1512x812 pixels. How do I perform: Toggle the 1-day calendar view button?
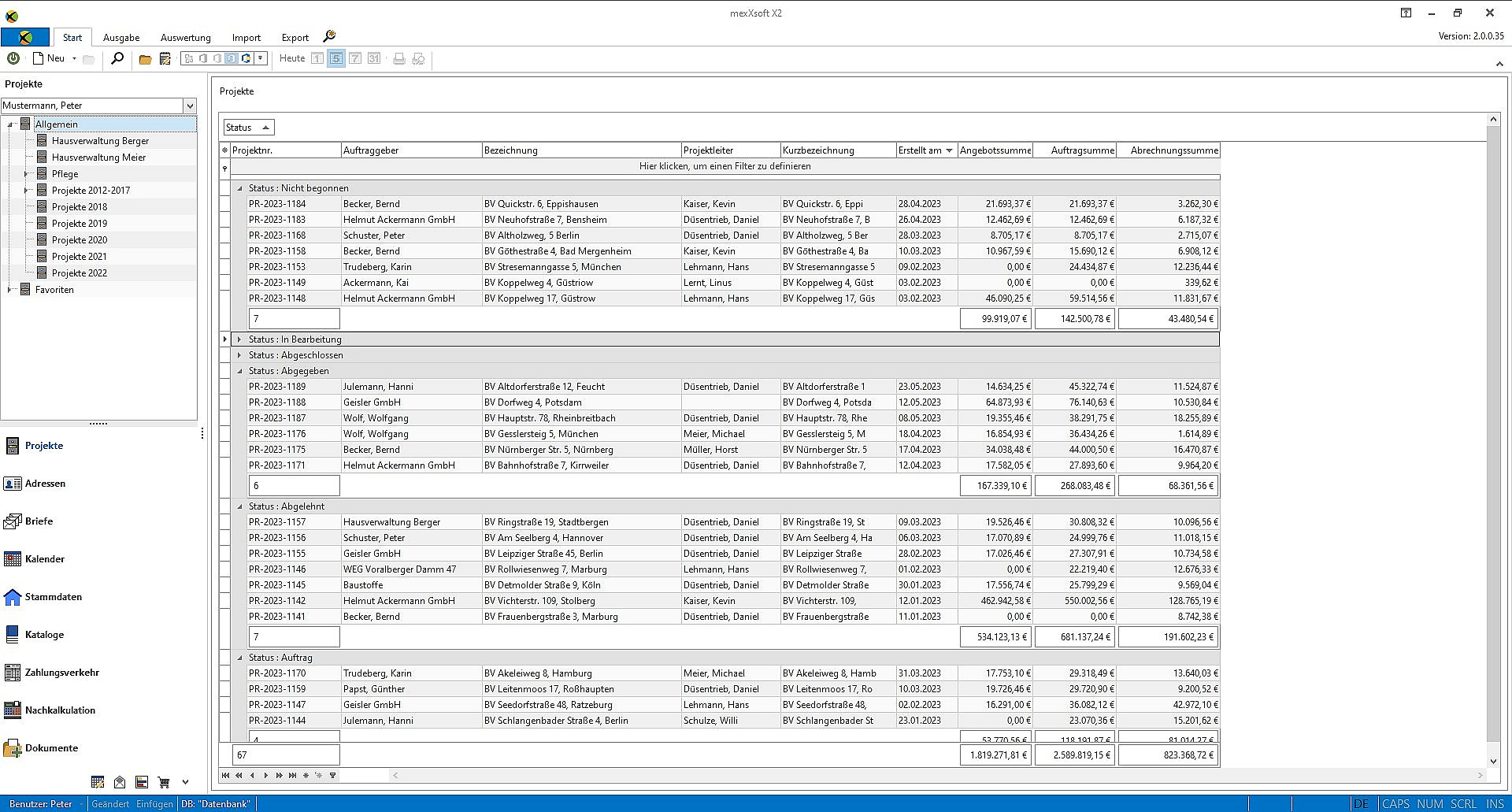tap(317, 58)
